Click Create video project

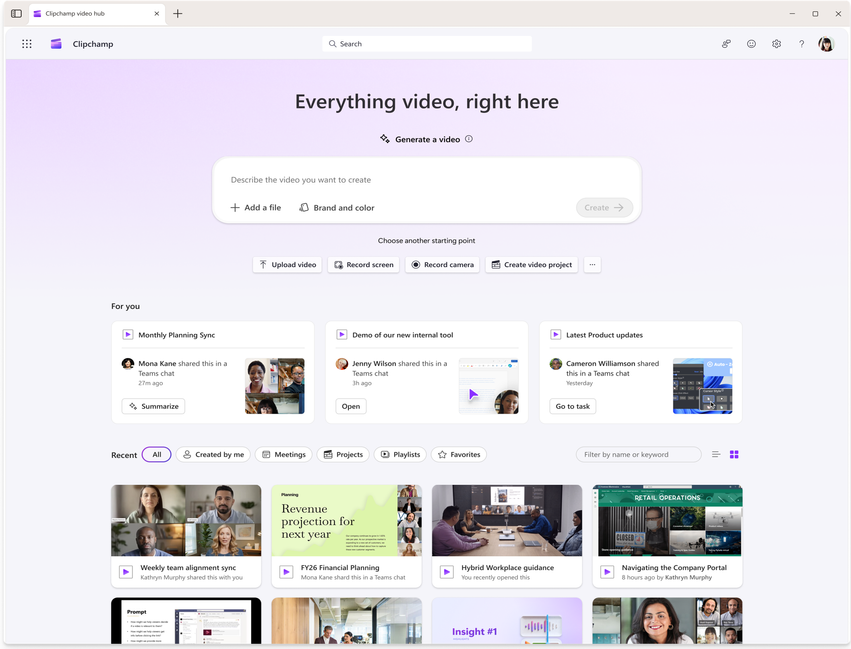tap(532, 265)
